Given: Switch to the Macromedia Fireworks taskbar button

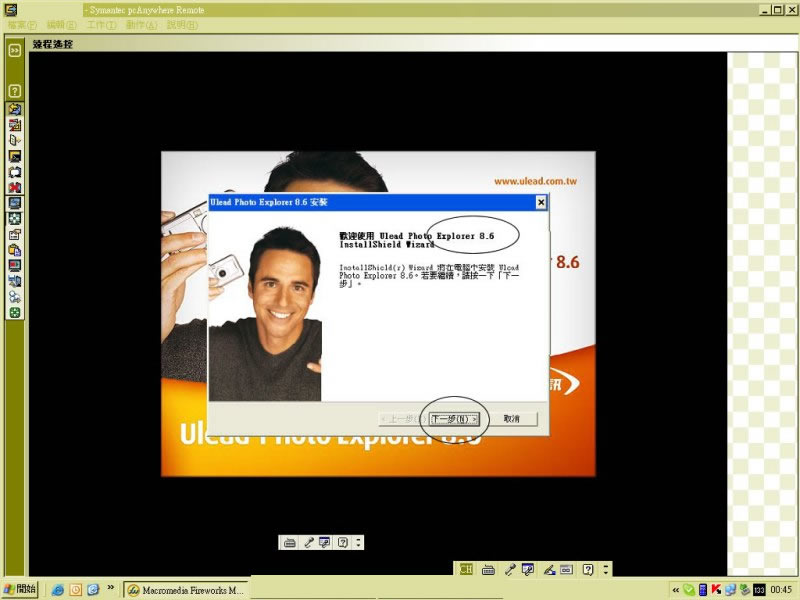Looking at the screenshot, I should coord(186,590).
